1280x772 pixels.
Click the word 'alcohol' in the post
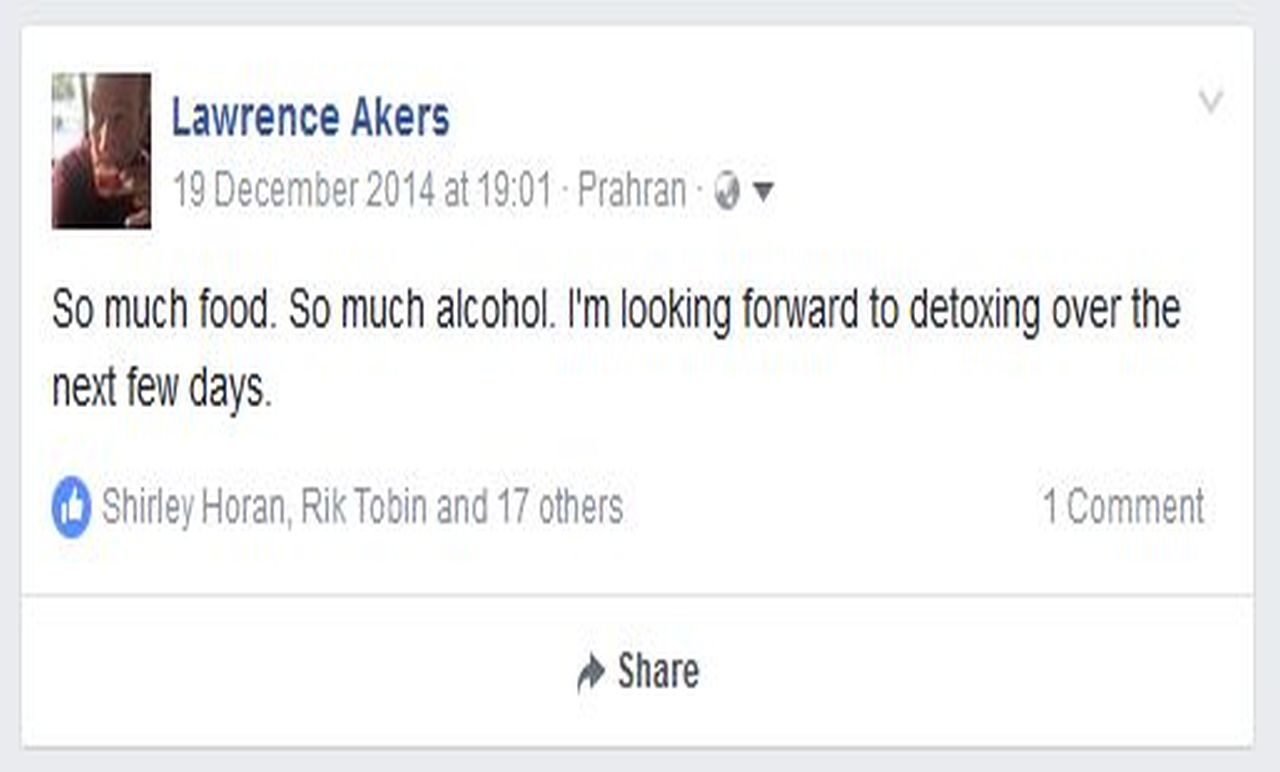coord(492,311)
